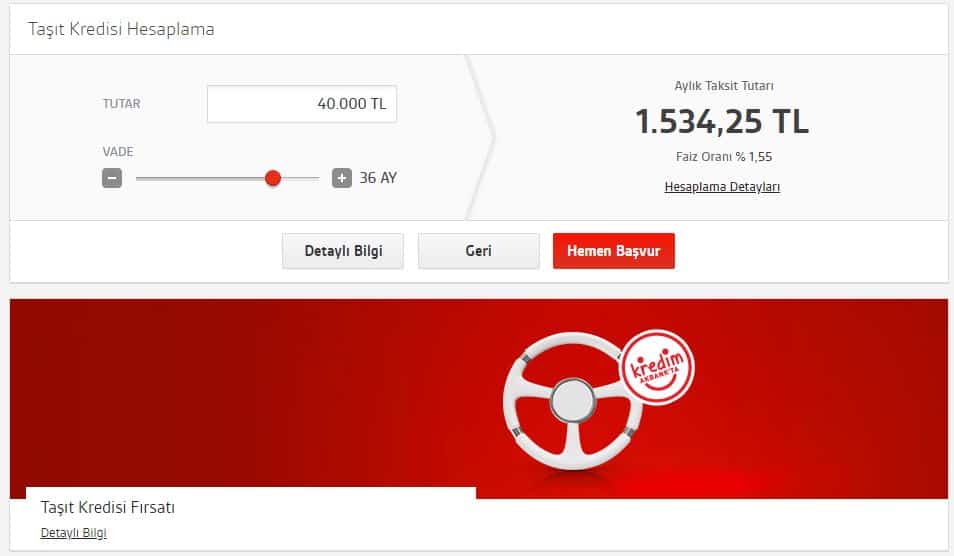Focus the Tutar amount input field
The height and width of the screenshot is (556, 954).
(x=301, y=104)
